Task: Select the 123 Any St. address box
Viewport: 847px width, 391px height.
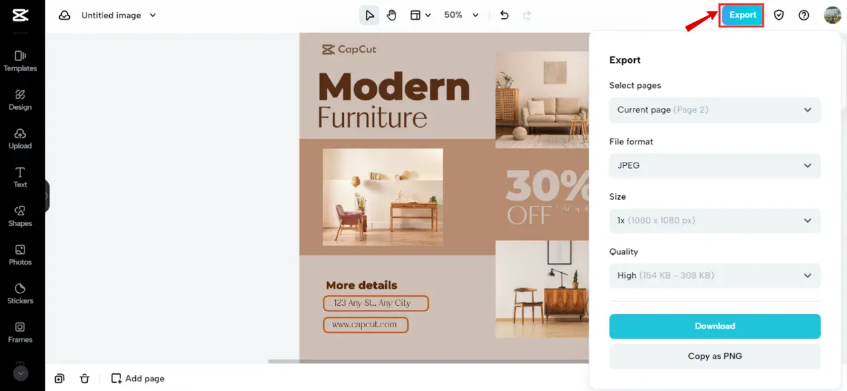Action: tap(376, 304)
